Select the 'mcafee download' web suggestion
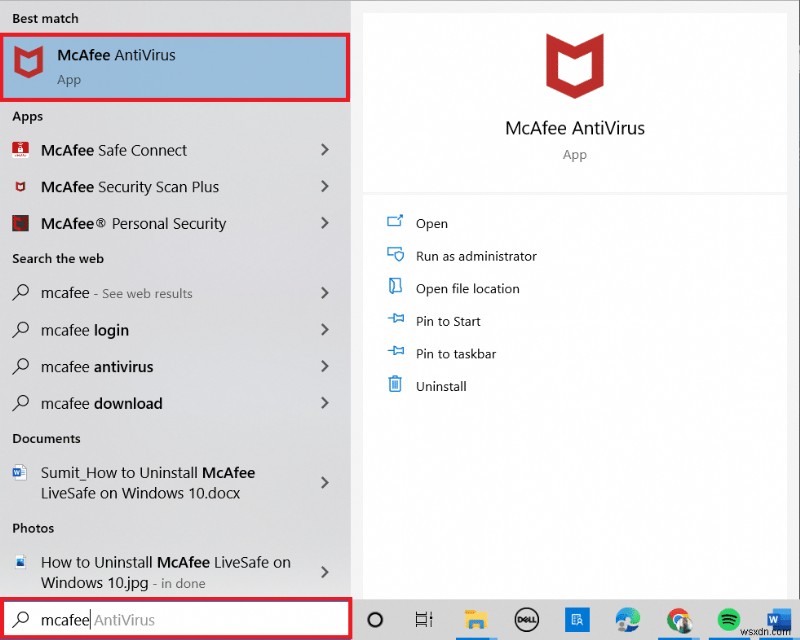Viewport: 800px width, 640px height. point(175,403)
